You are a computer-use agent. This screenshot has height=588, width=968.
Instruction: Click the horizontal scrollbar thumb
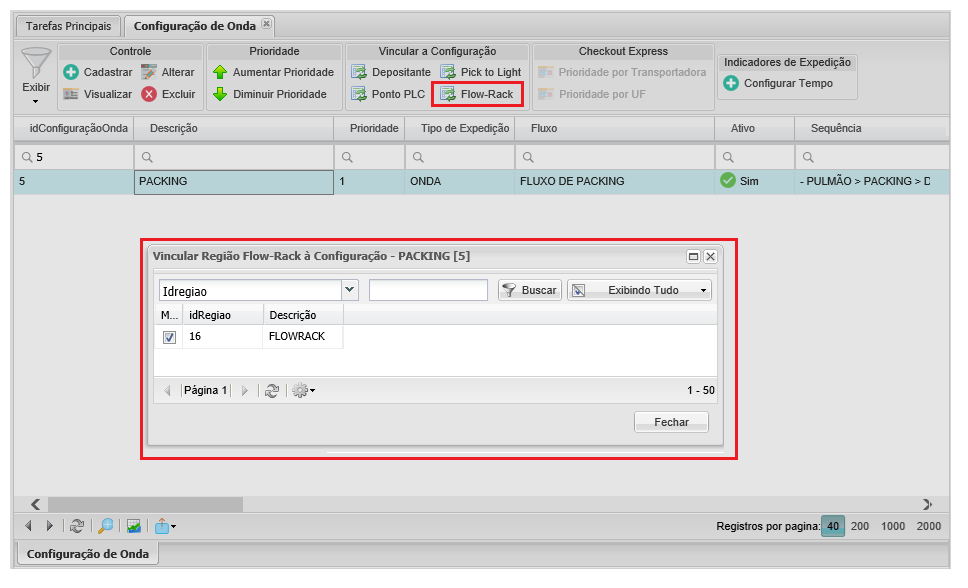tap(146, 505)
